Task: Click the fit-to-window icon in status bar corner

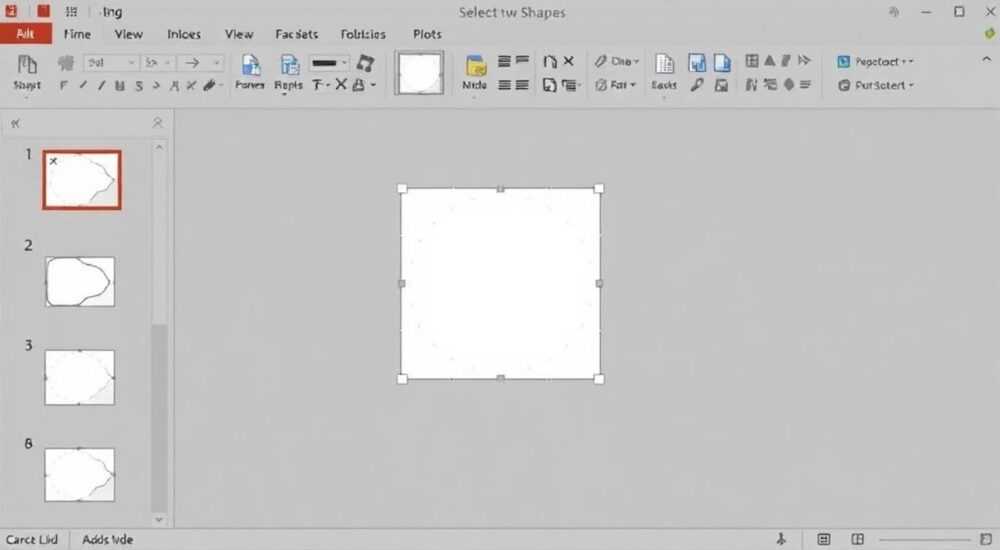Action: 986,540
